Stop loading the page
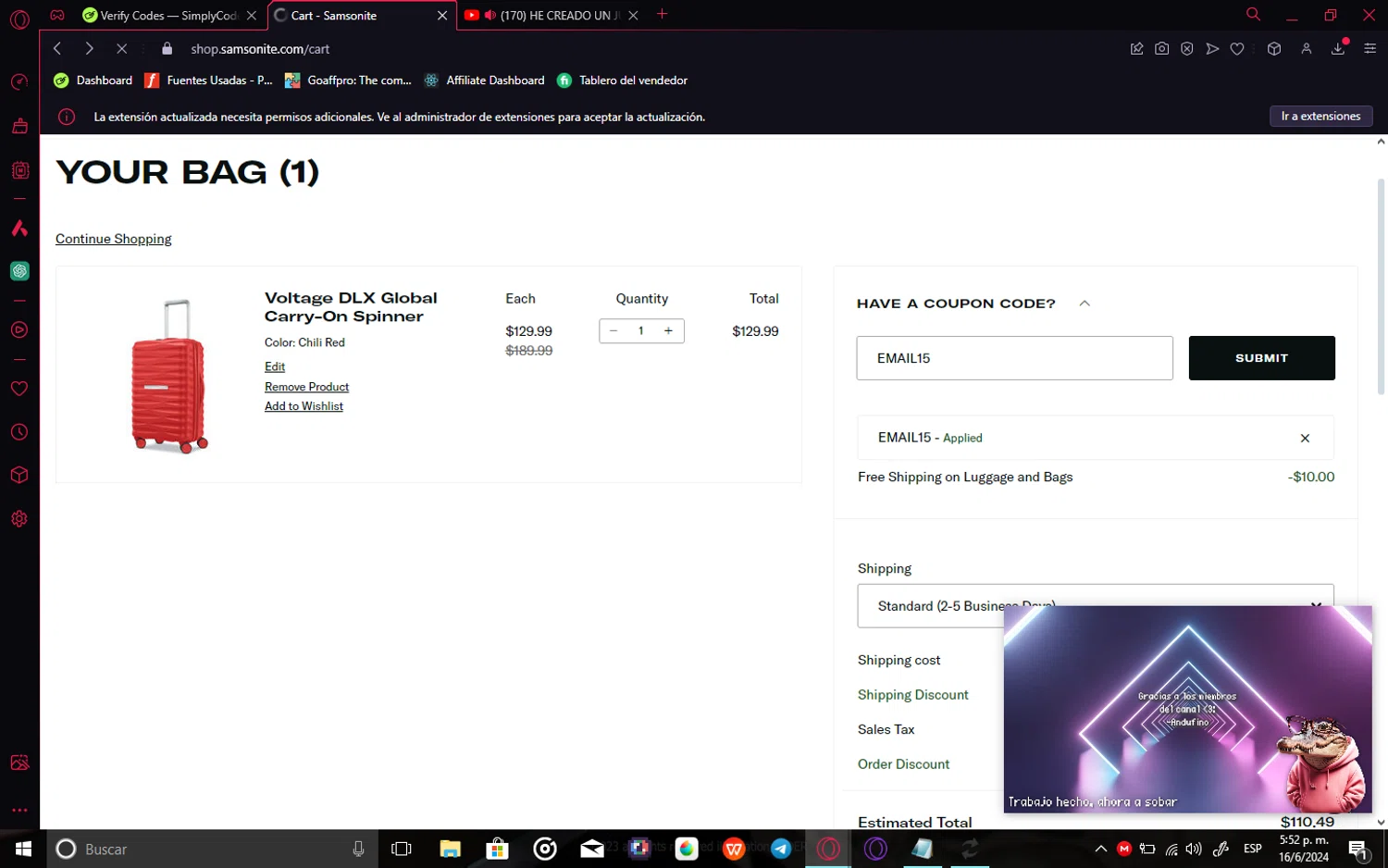 tap(121, 48)
